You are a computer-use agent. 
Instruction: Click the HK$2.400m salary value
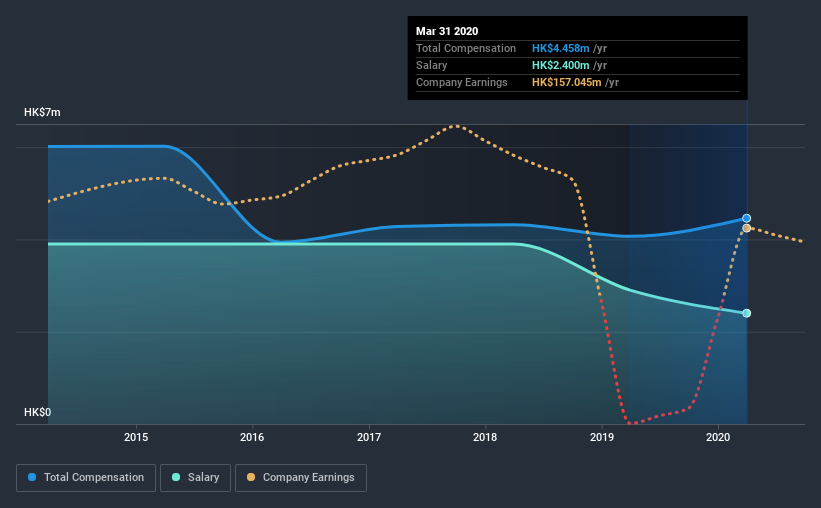pyautogui.click(x=561, y=65)
